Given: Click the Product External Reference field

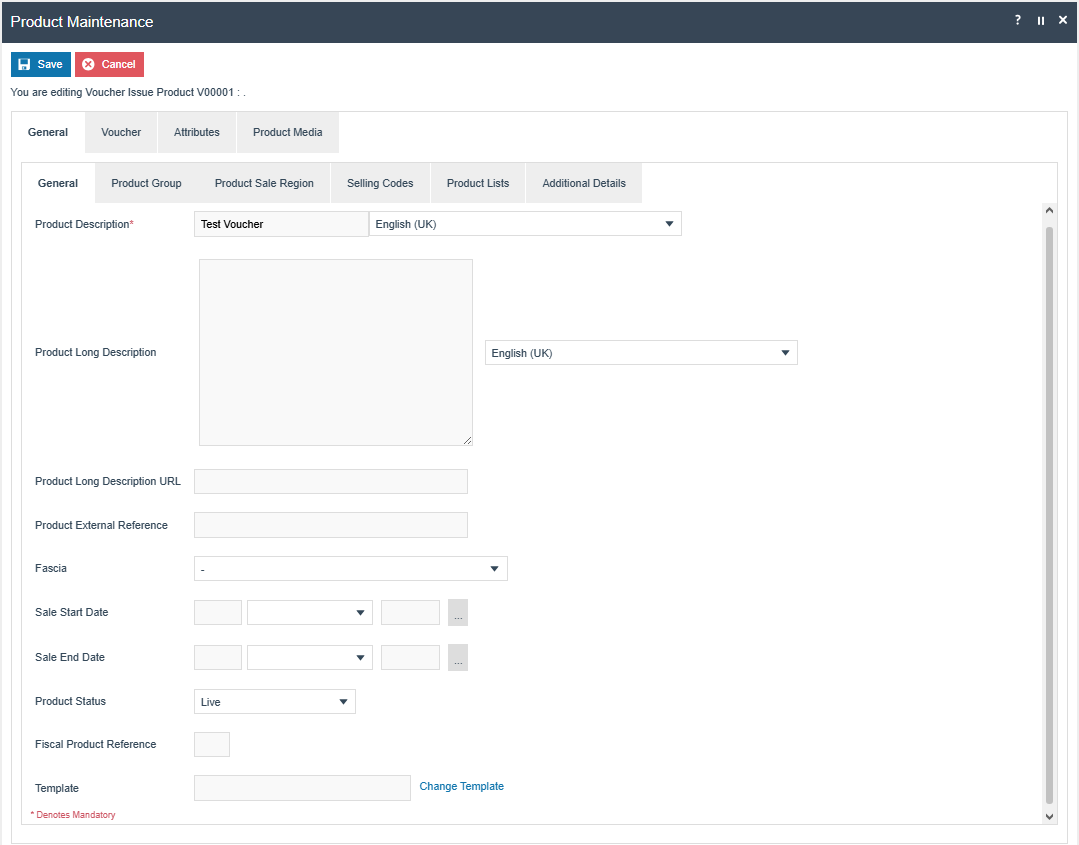Looking at the screenshot, I should (x=331, y=525).
